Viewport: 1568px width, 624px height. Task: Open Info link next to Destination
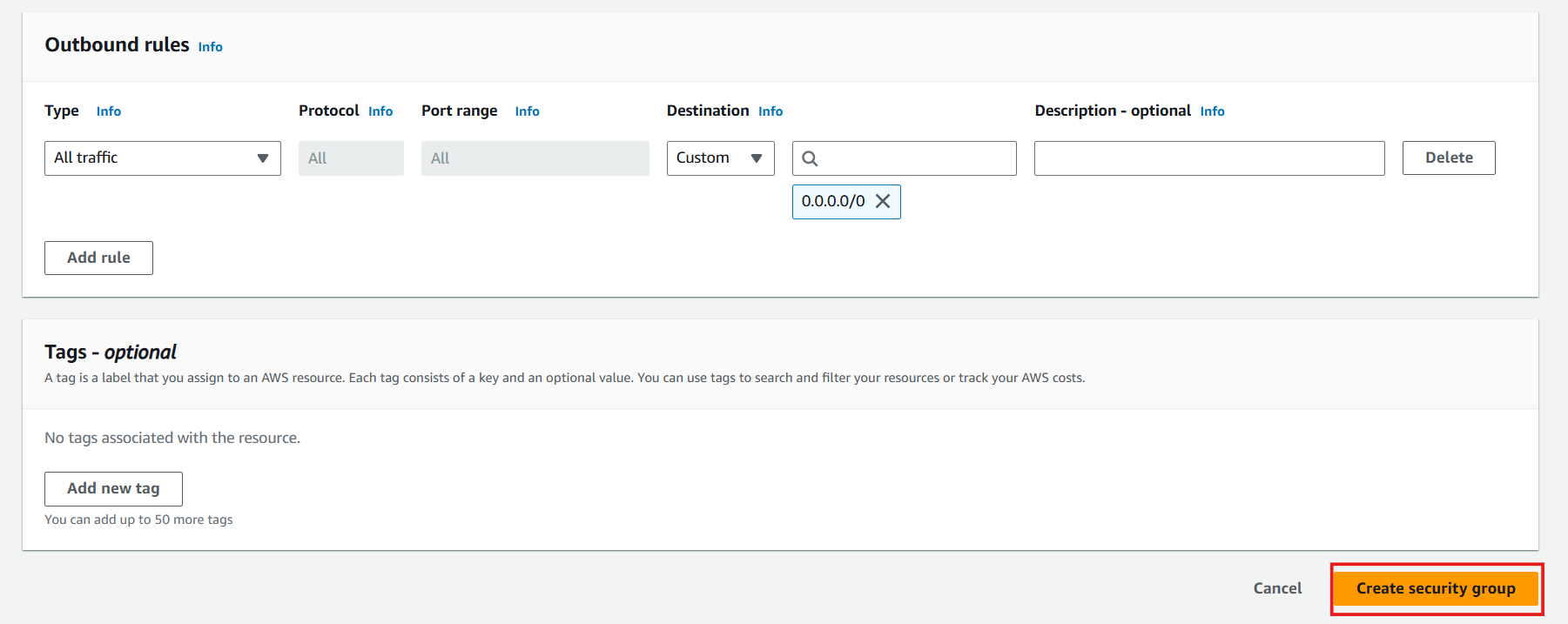771,111
